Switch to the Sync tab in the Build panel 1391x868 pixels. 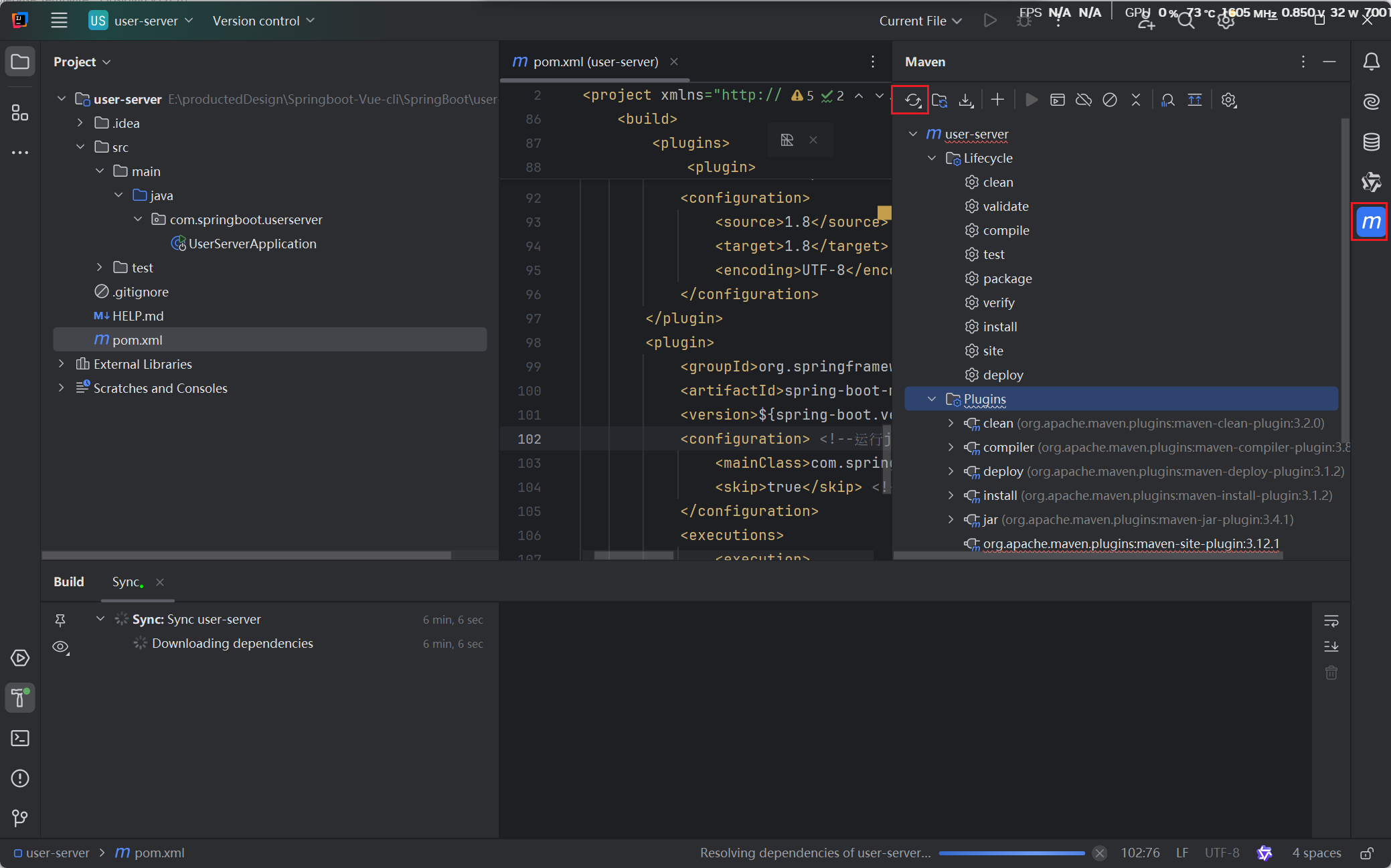pyautogui.click(x=126, y=582)
